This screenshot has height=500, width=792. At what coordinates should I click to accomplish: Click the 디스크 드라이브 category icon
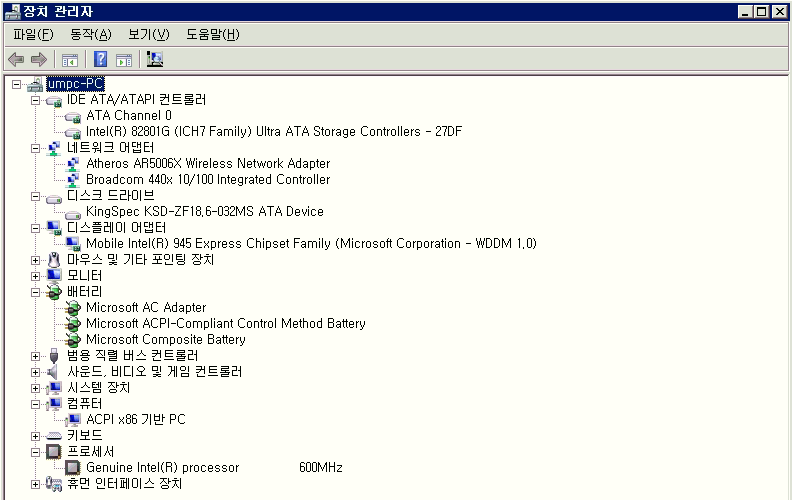pos(54,198)
